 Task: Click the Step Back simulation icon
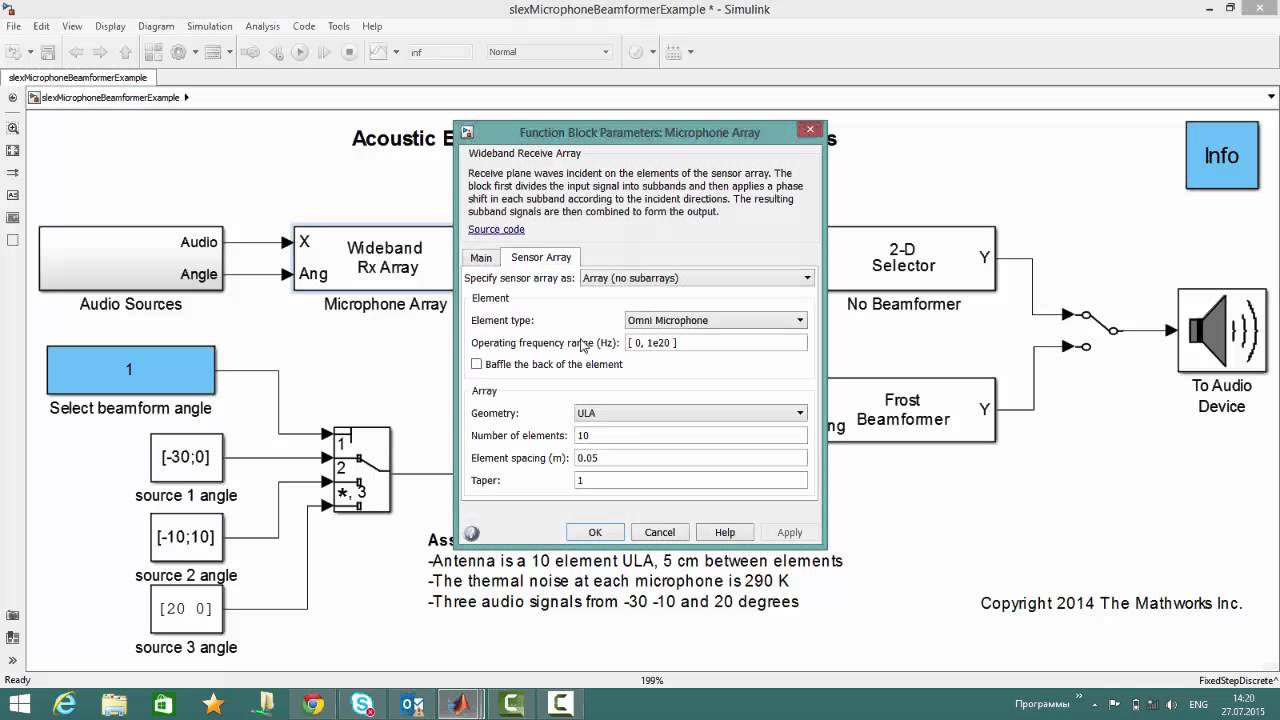point(276,52)
